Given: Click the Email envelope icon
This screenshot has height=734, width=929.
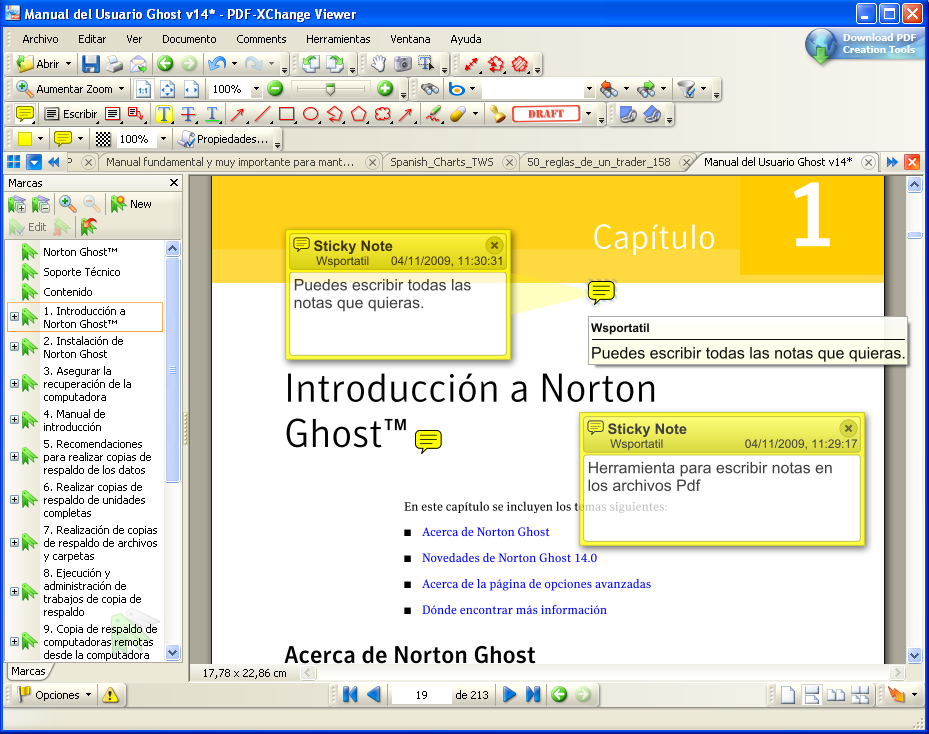Looking at the screenshot, I should [x=137, y=63].
